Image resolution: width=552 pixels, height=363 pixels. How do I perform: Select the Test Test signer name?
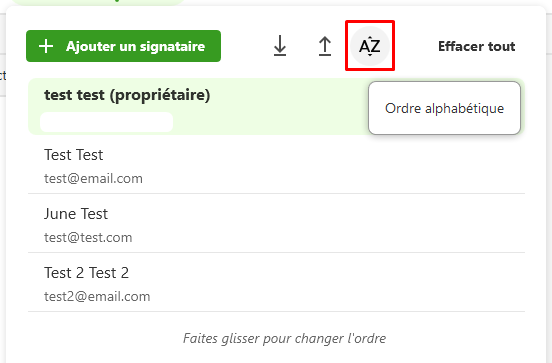[74, 155]
